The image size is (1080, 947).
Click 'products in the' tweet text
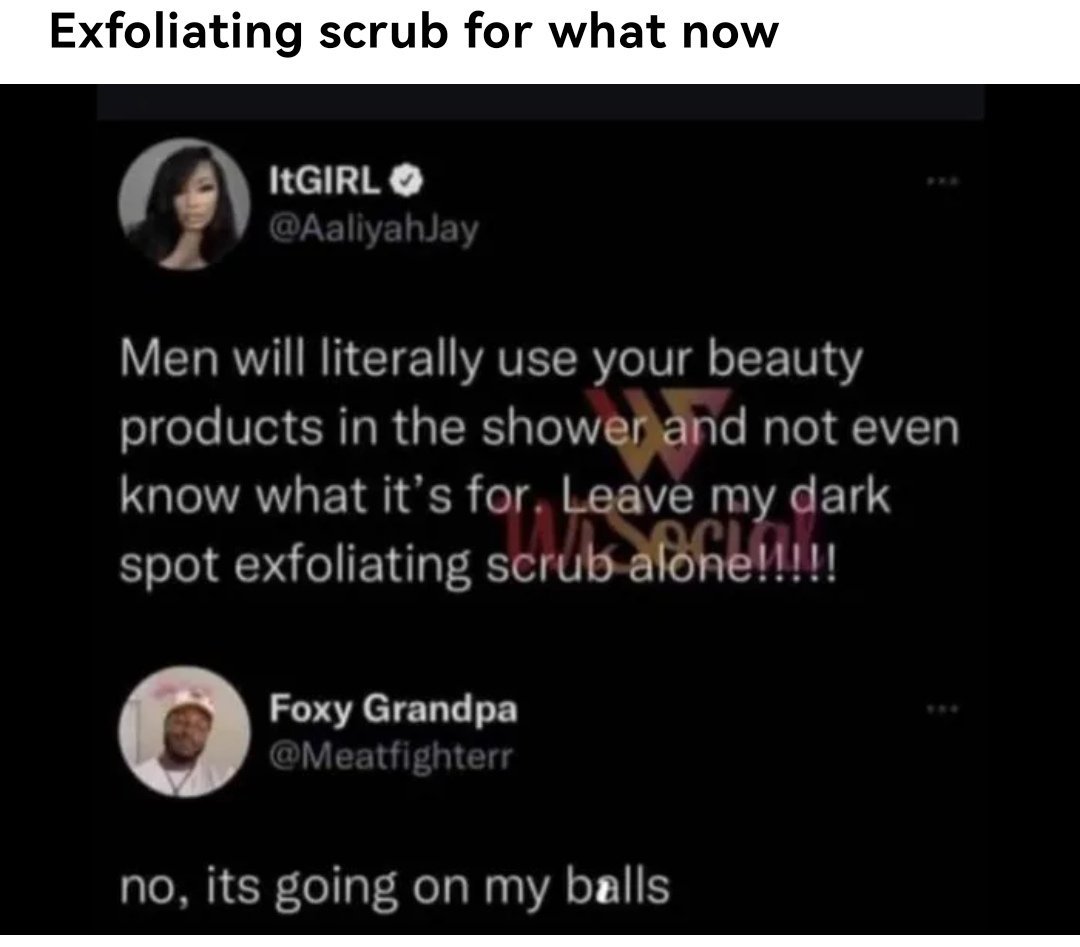pyautogui.click(x=293, y=429)
